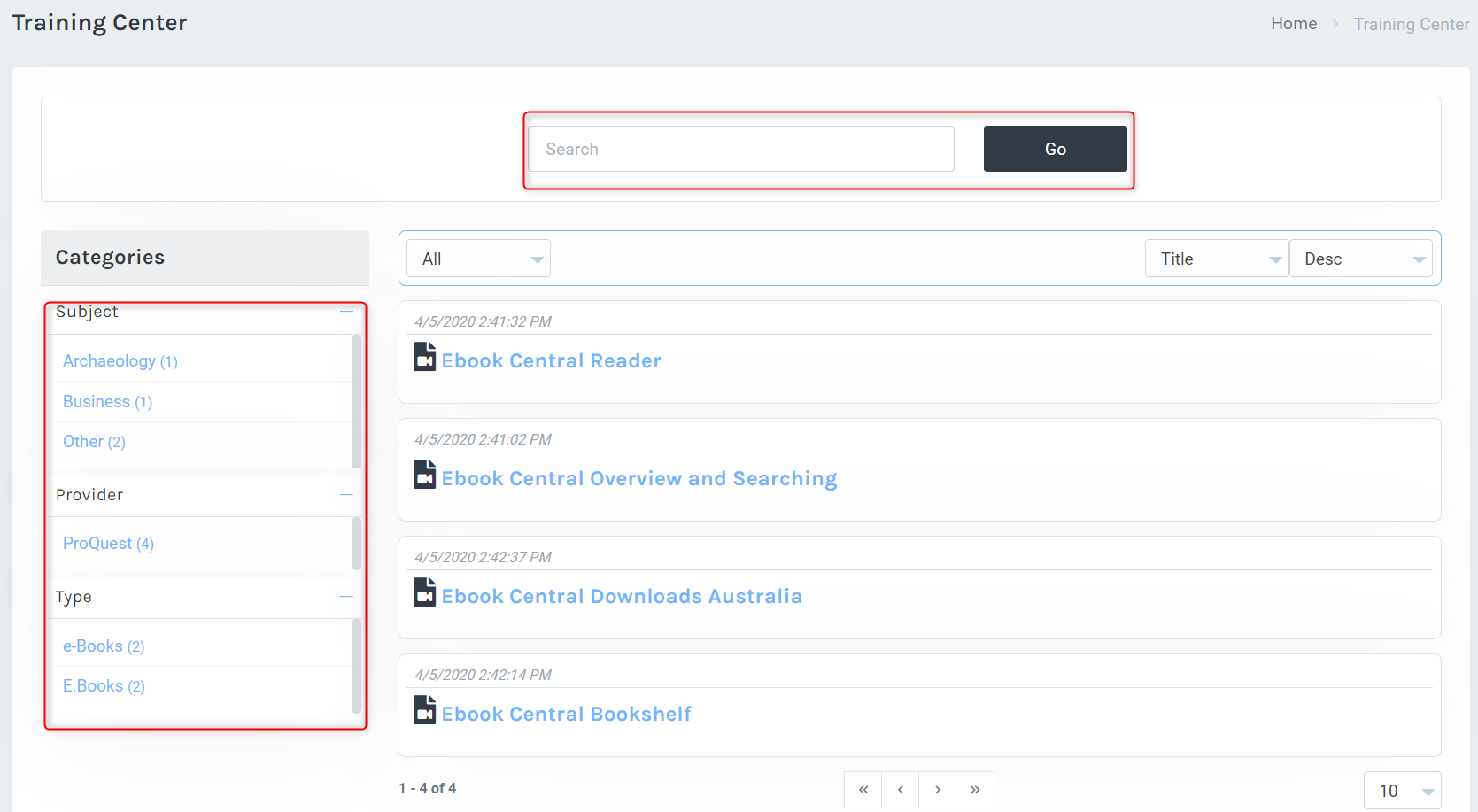
Task: Click the Categories panel heading
Action: [110, 258]
